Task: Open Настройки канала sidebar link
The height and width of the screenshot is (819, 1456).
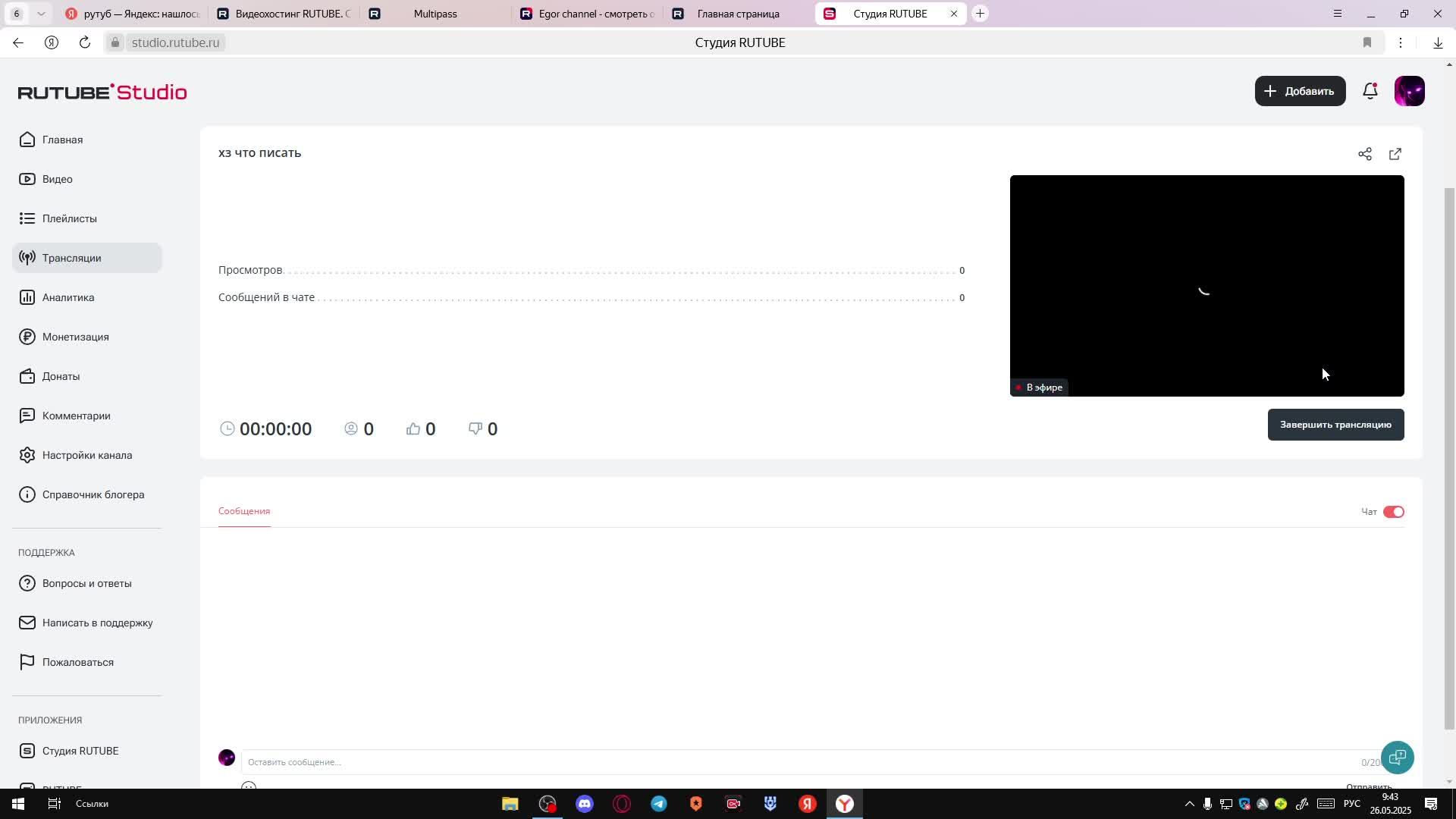Action: [x=87, y=455]
